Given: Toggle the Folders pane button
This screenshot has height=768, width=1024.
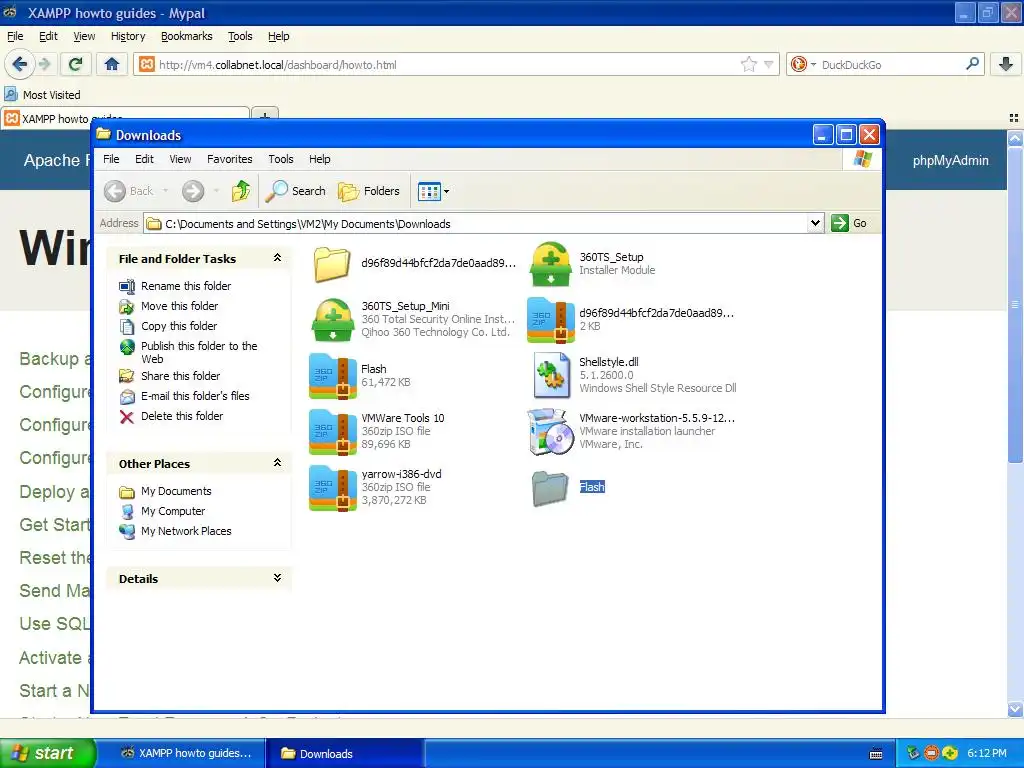Looking at the screenshot, I should pyautogui.click(x=369, y=191).
